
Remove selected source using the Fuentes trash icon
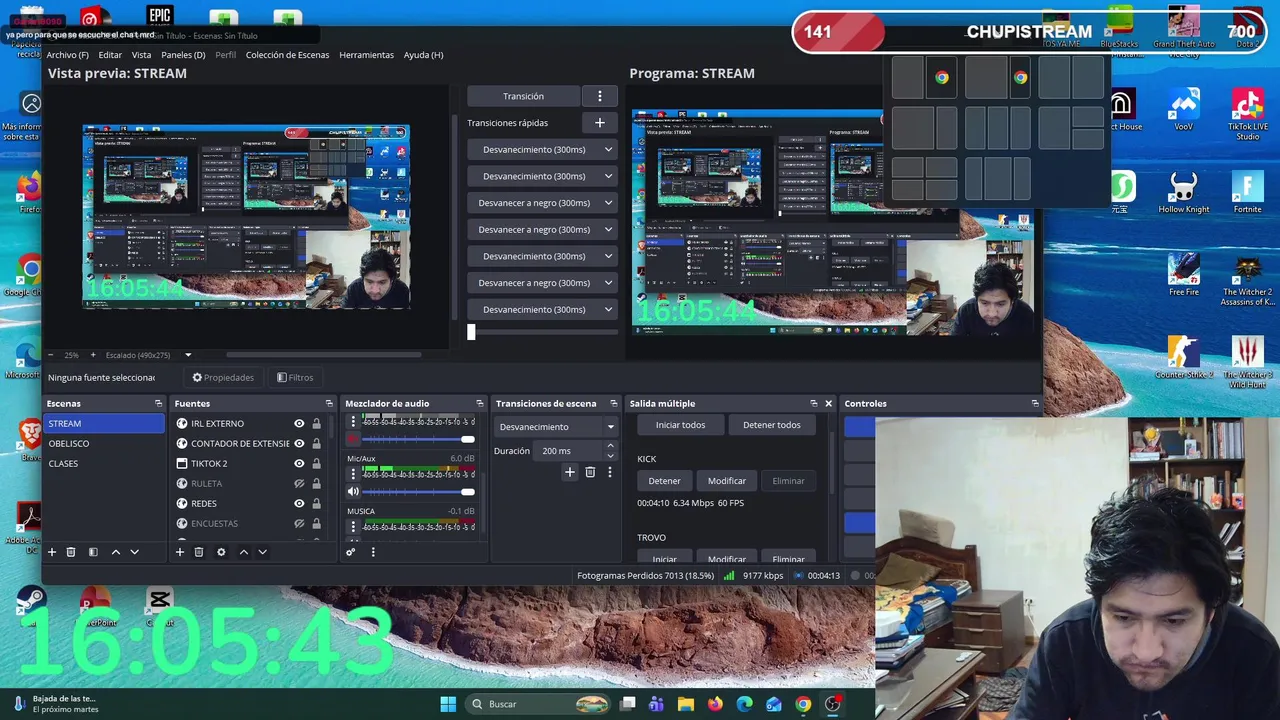tap(199, 552)
